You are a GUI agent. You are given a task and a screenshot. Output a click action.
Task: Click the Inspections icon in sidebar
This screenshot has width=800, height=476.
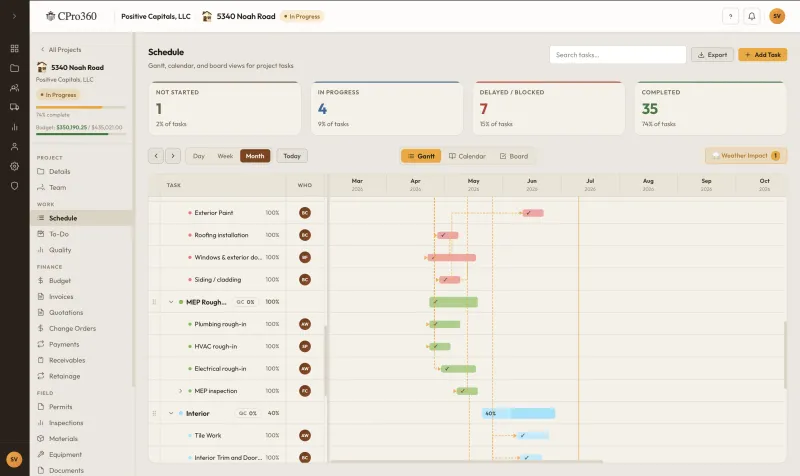point(41,422)
